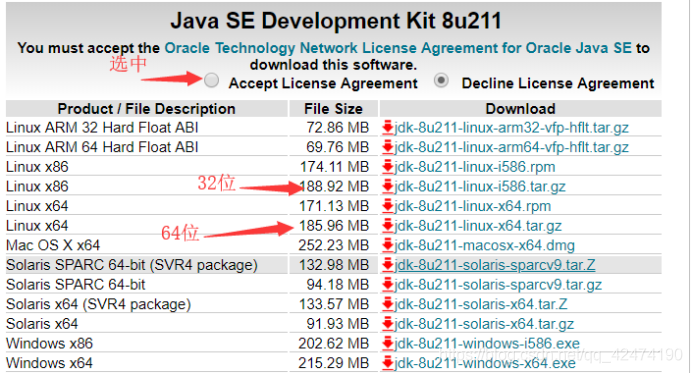Download jdk-8u211-linux-x64.rpm

coord(473,206)
